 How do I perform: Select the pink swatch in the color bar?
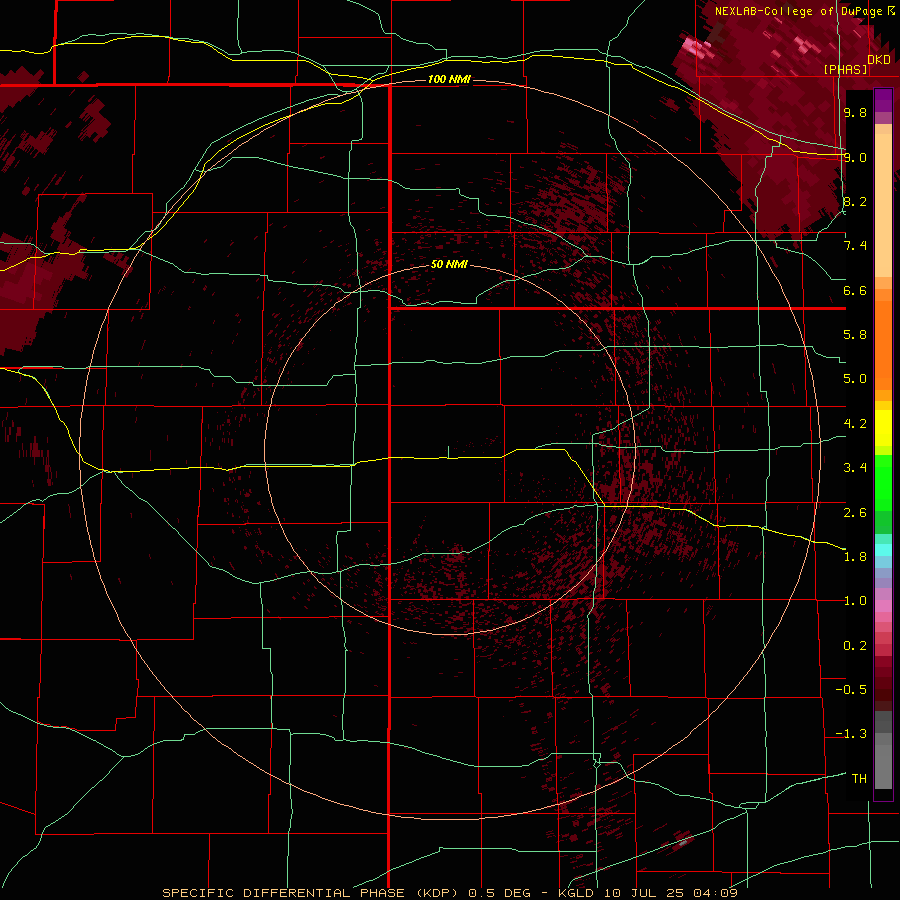pyautogui.click(x=883, y=606)
